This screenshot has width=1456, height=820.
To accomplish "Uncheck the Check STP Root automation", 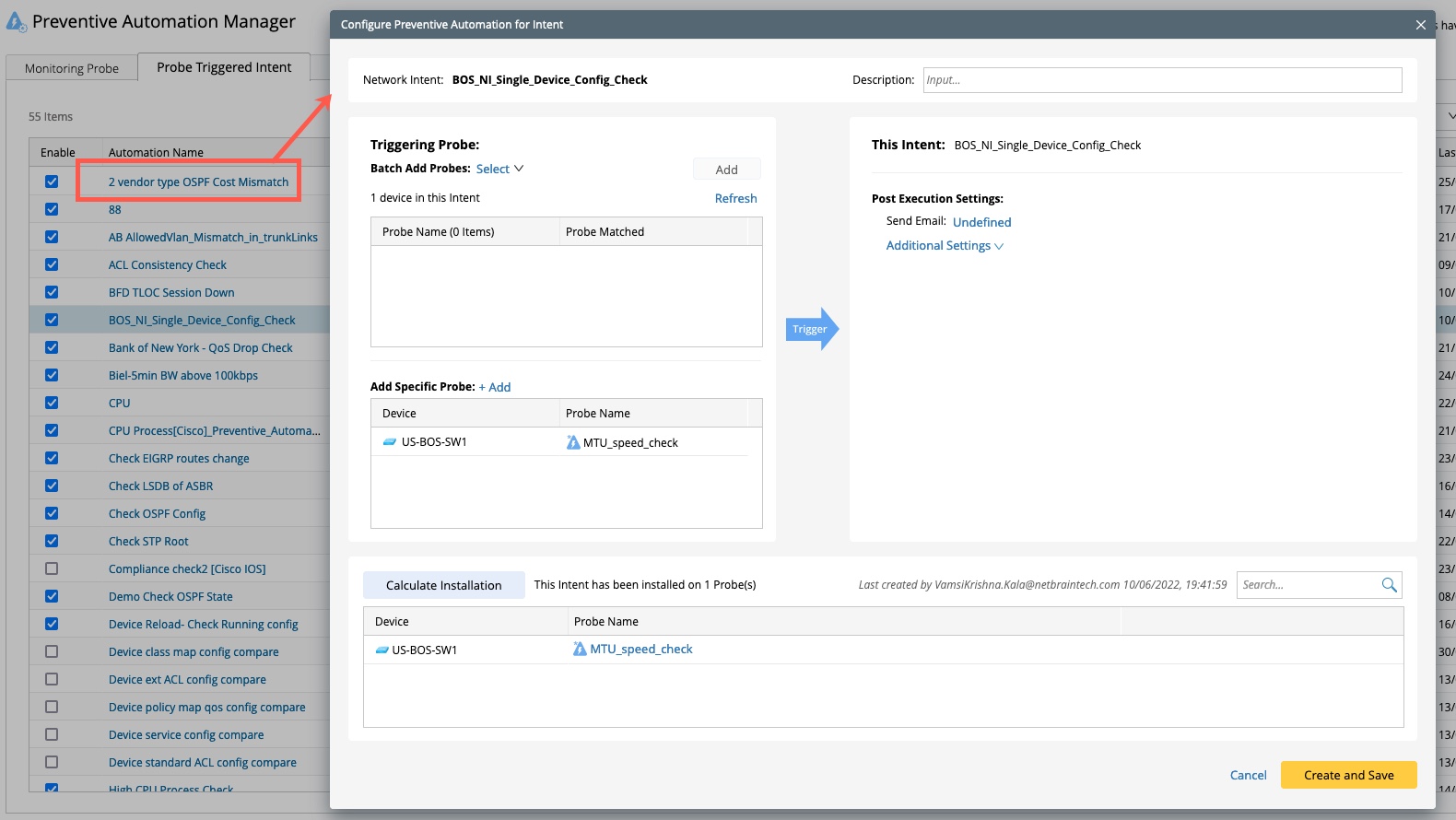I will tap(52, 541).
